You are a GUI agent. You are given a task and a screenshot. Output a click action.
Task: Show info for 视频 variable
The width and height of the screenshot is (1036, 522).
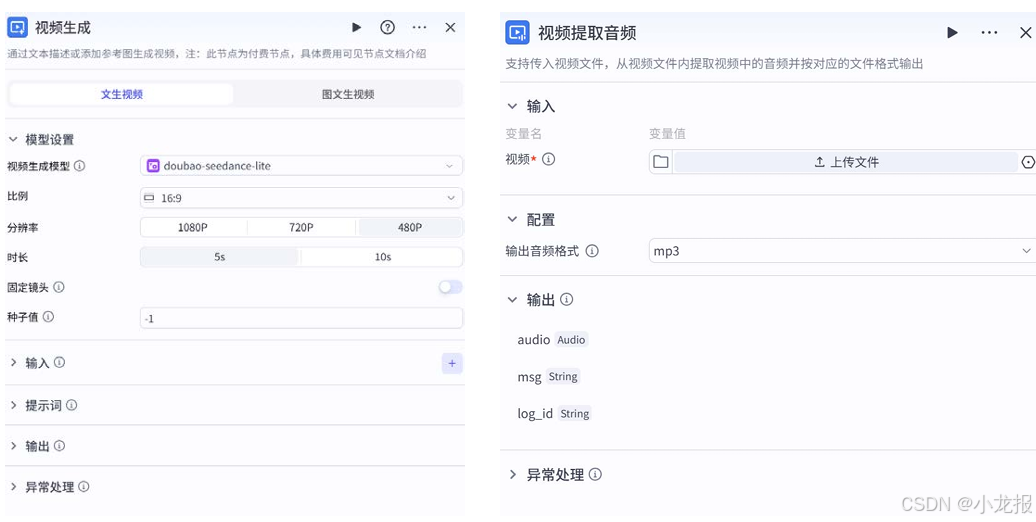548,159
